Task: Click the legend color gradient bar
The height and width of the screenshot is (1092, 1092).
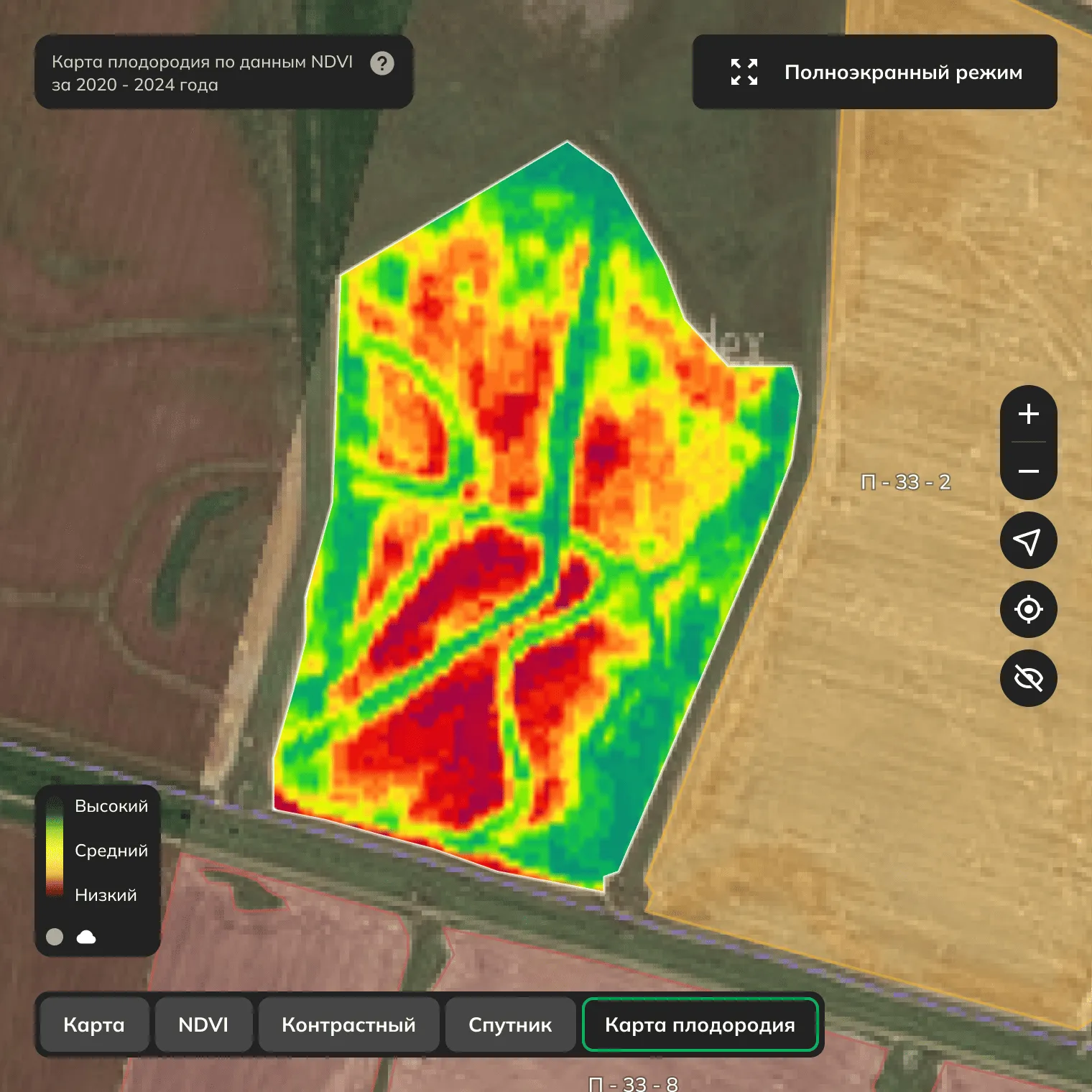Action: click(x=55, y=849)
